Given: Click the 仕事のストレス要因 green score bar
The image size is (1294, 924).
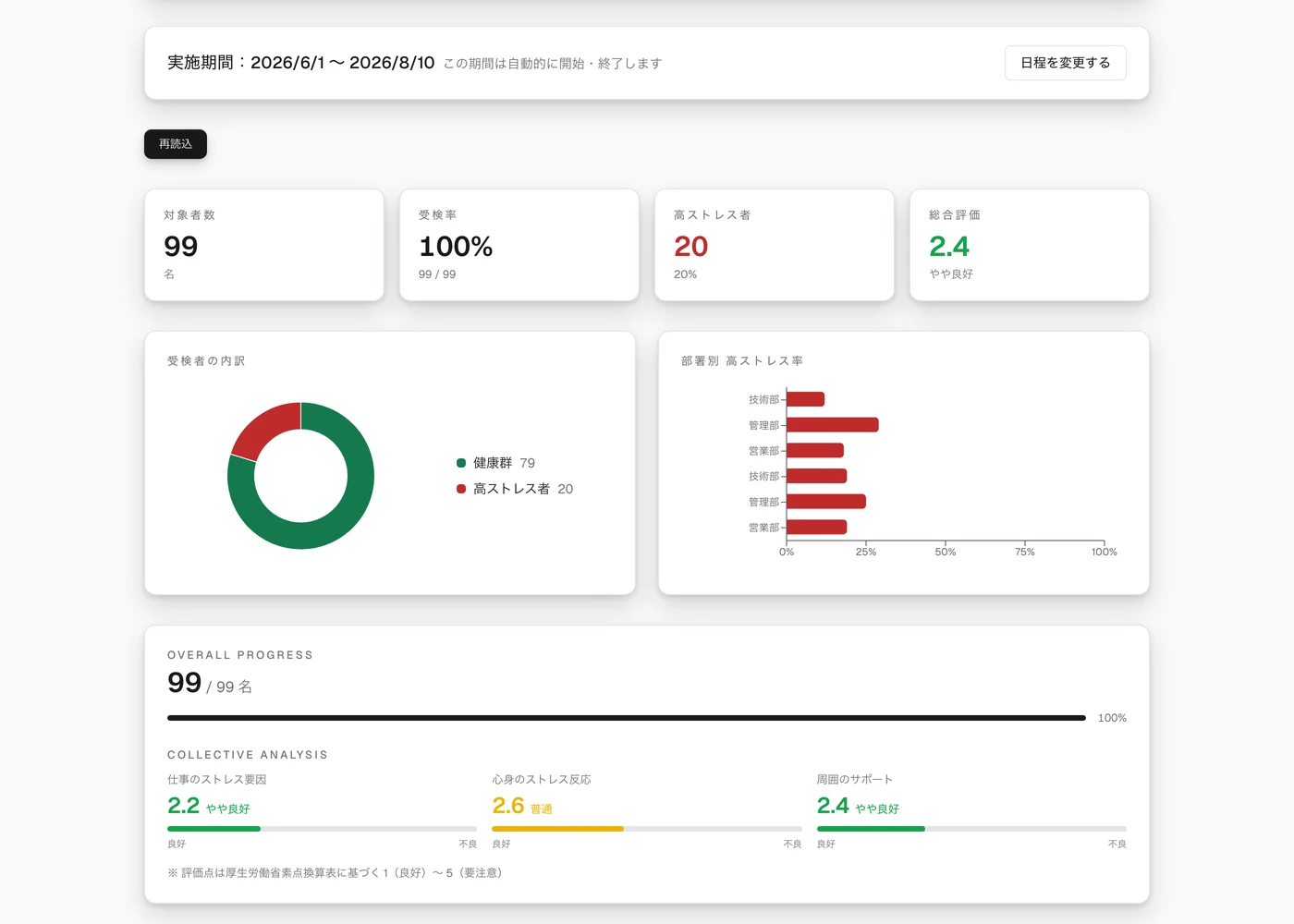Looking at the screenshot, I should 214,829.
